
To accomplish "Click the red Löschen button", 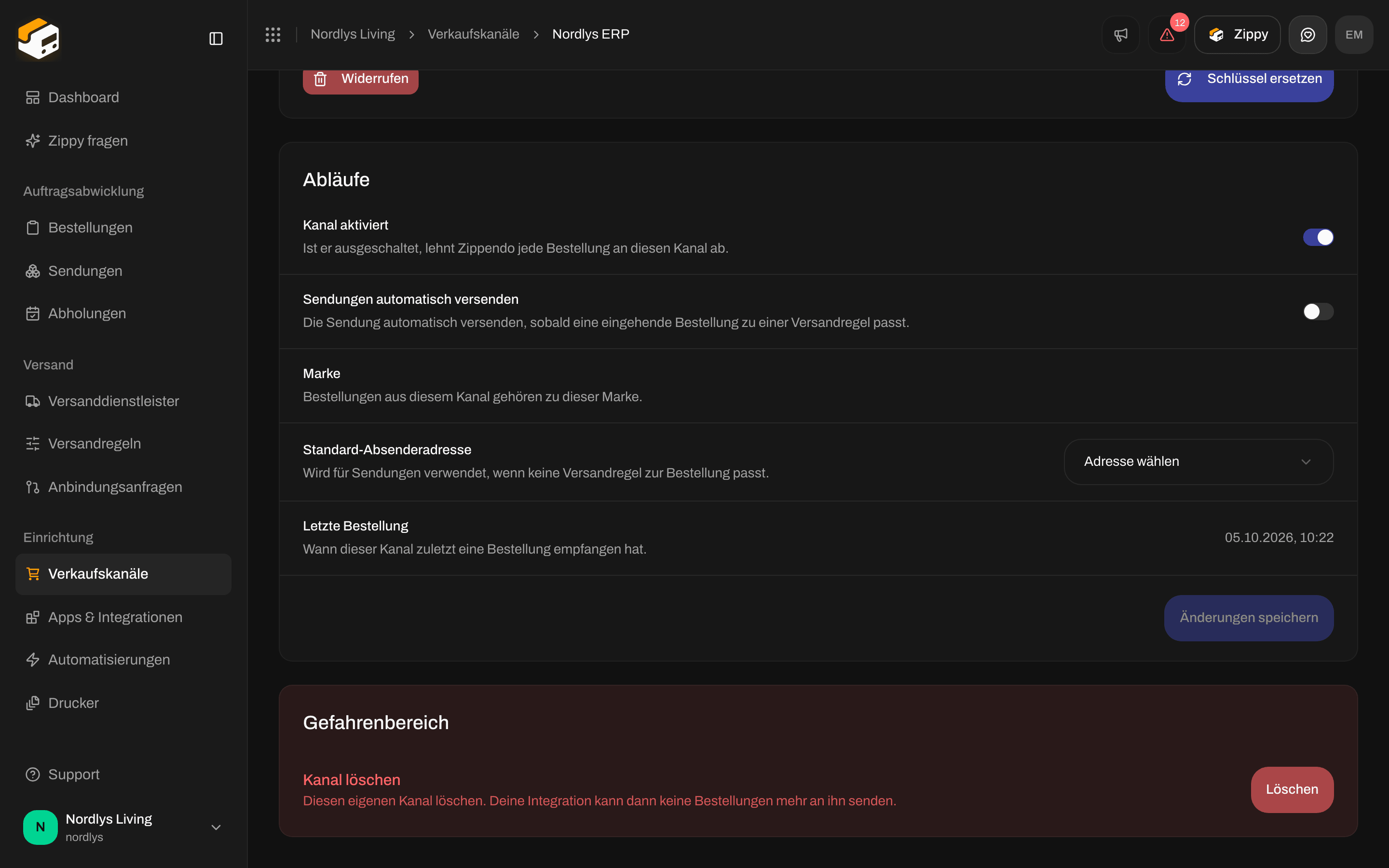I will [x=1292, y=789].
